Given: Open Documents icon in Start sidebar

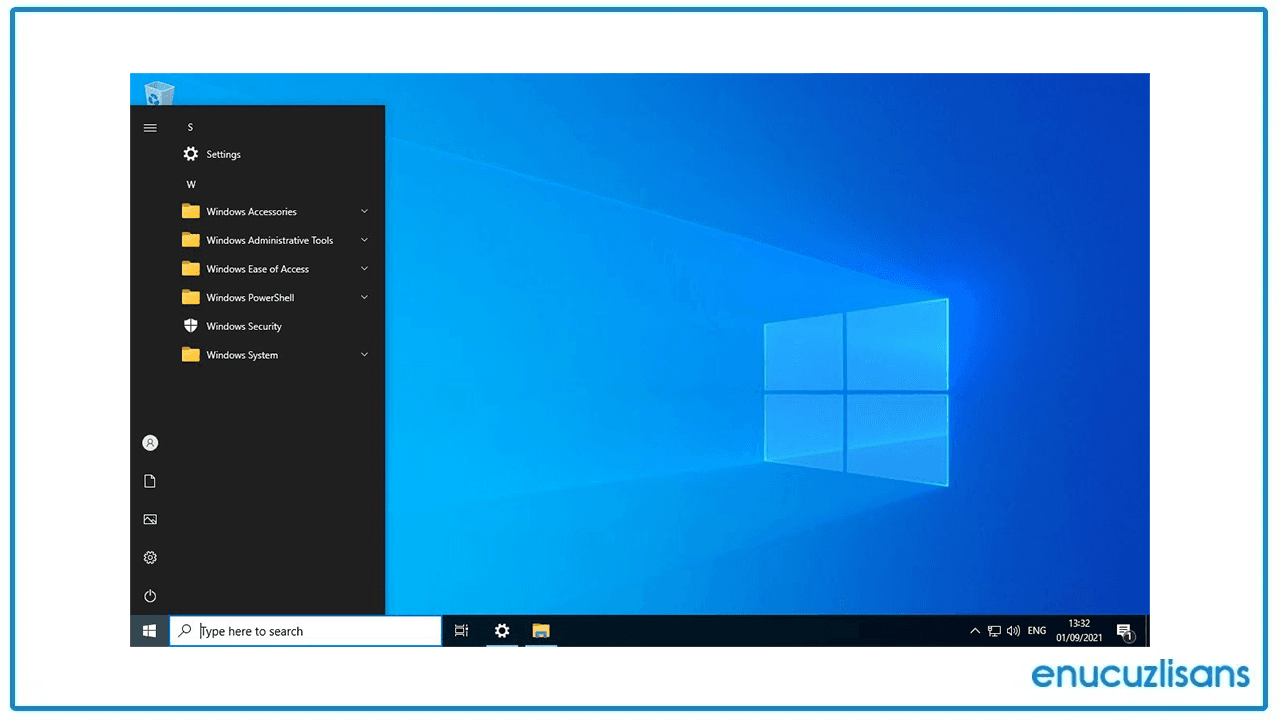Looking at the screenshot, I should click(150, 481).
